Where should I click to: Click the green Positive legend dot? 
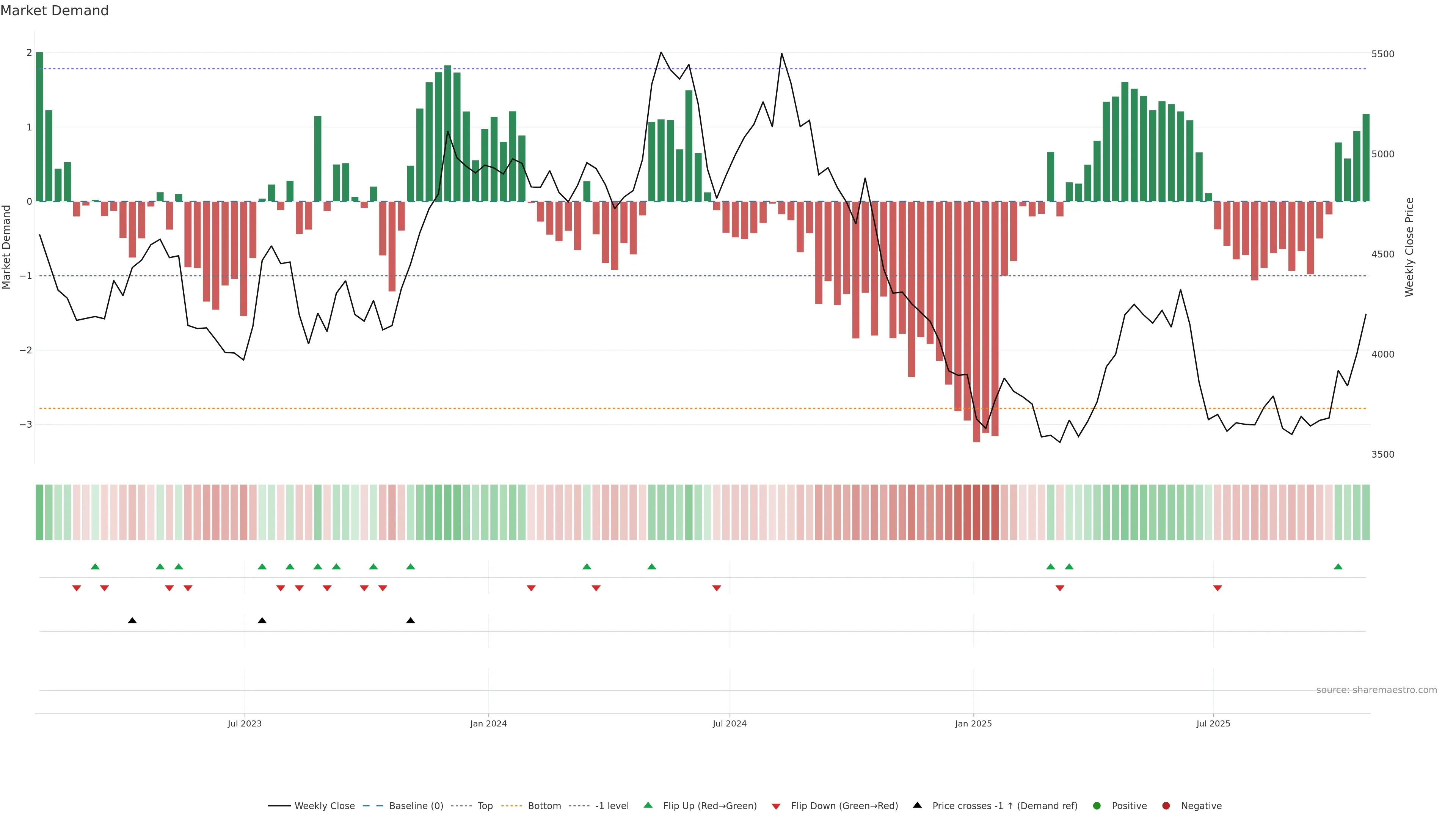[x=1097, y=805]
